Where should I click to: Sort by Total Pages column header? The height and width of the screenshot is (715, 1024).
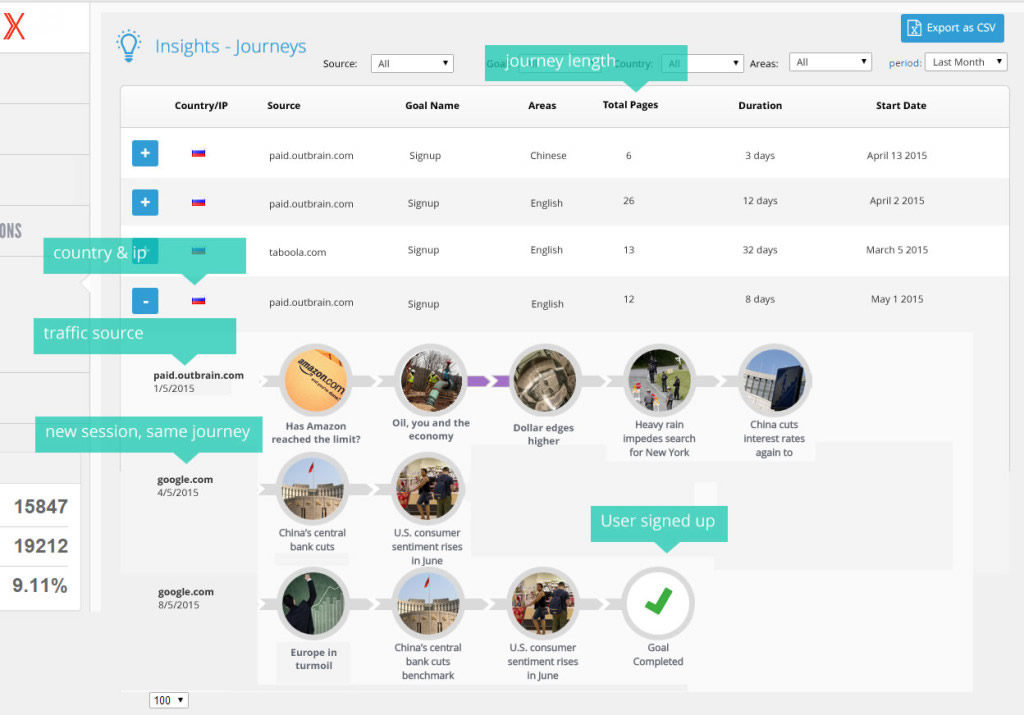click(630, 105)
